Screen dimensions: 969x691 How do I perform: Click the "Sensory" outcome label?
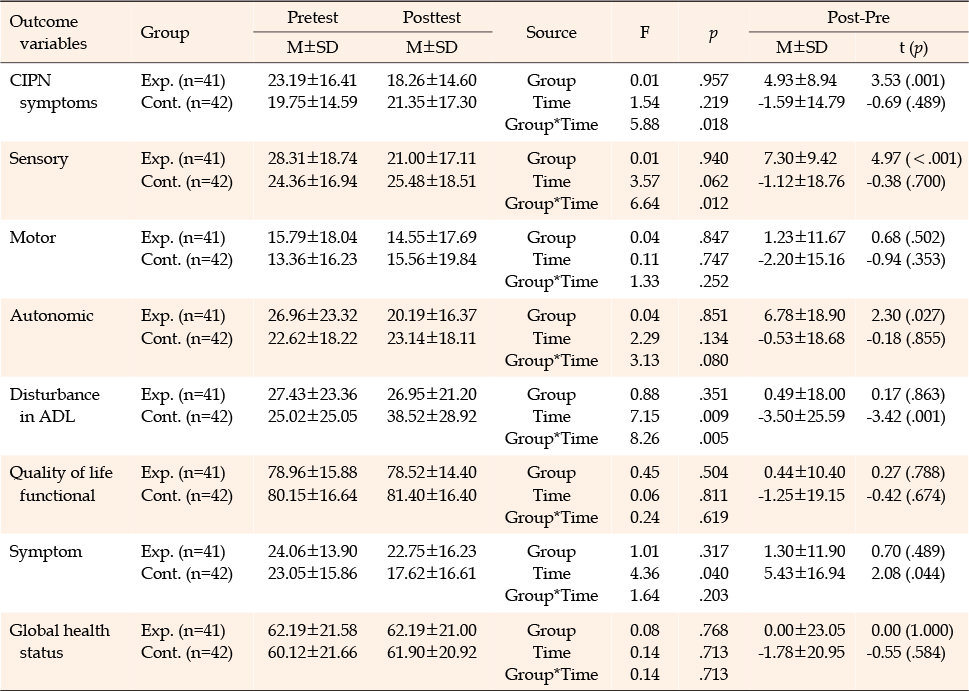tap(39, 158)
